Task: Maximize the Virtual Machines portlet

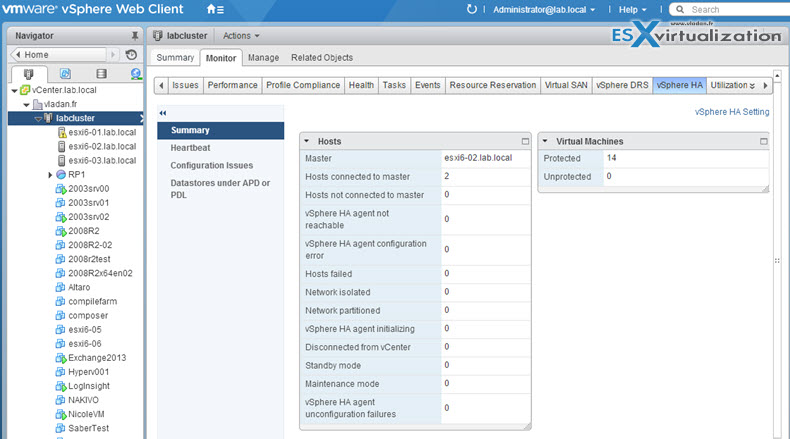Action: pyautogui.click(x=764, y=142)
